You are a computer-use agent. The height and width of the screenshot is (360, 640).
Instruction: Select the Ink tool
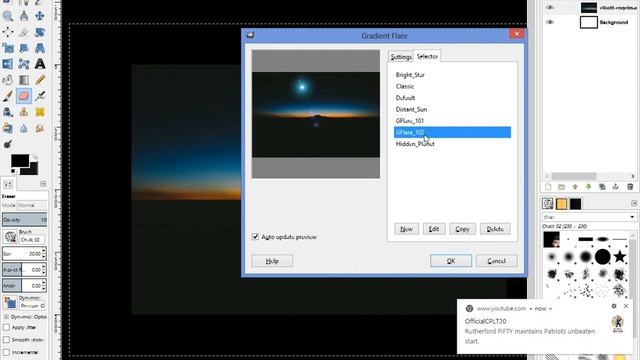tap(8, 112)
